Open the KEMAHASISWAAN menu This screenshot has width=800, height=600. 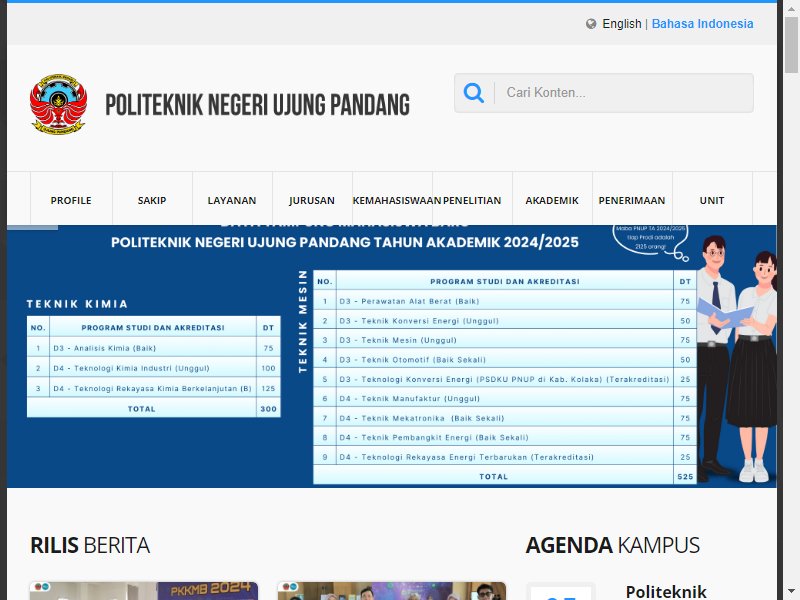392,200
